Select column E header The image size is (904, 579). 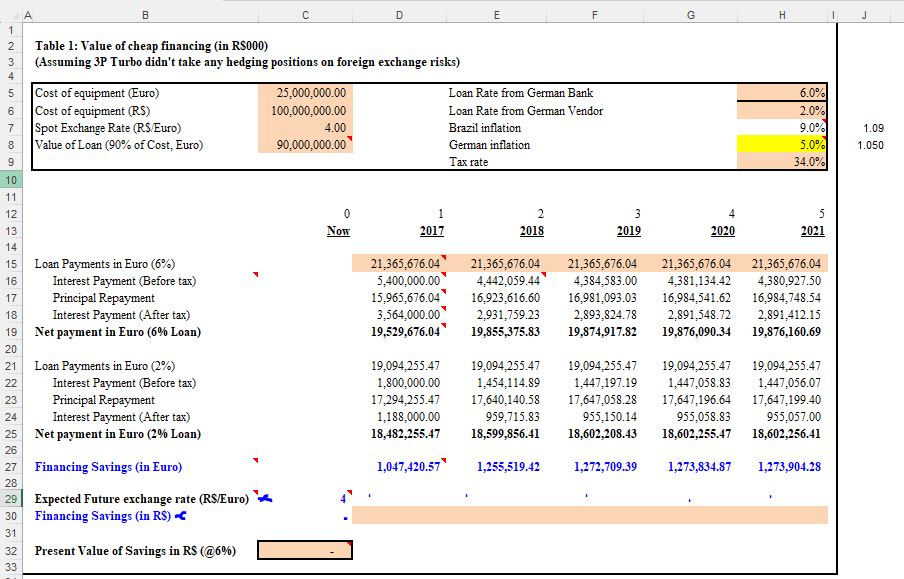tap(496, 16)
